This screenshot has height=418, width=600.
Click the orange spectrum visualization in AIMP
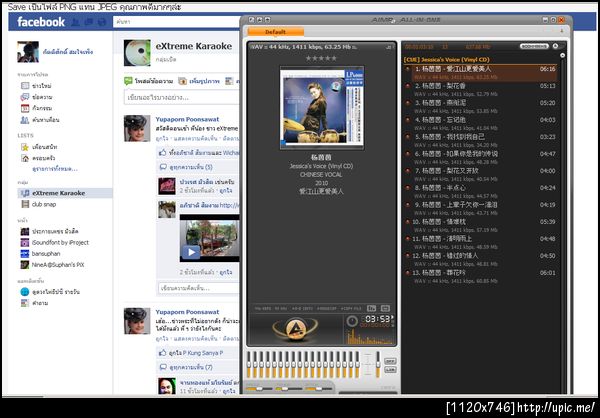(x=370, y=336)
